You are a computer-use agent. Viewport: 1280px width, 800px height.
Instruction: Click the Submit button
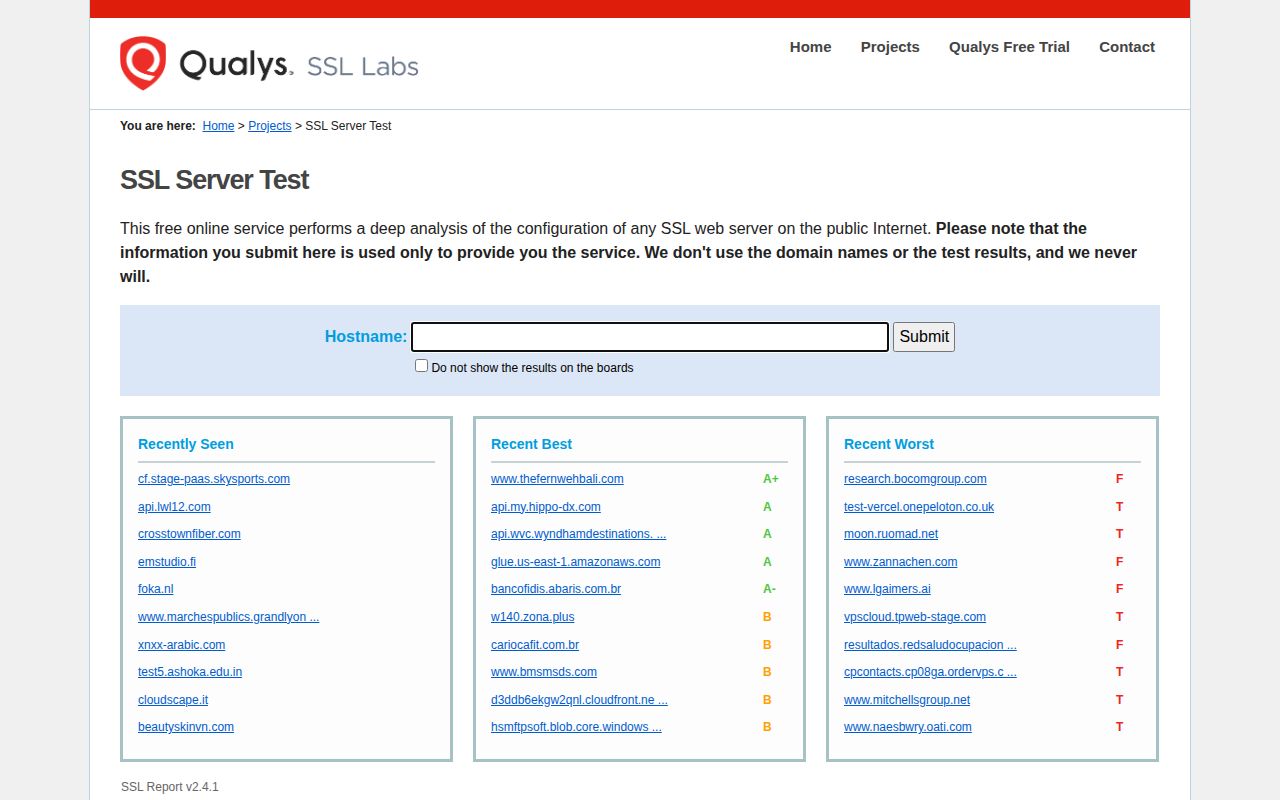(x=922, y=337)
